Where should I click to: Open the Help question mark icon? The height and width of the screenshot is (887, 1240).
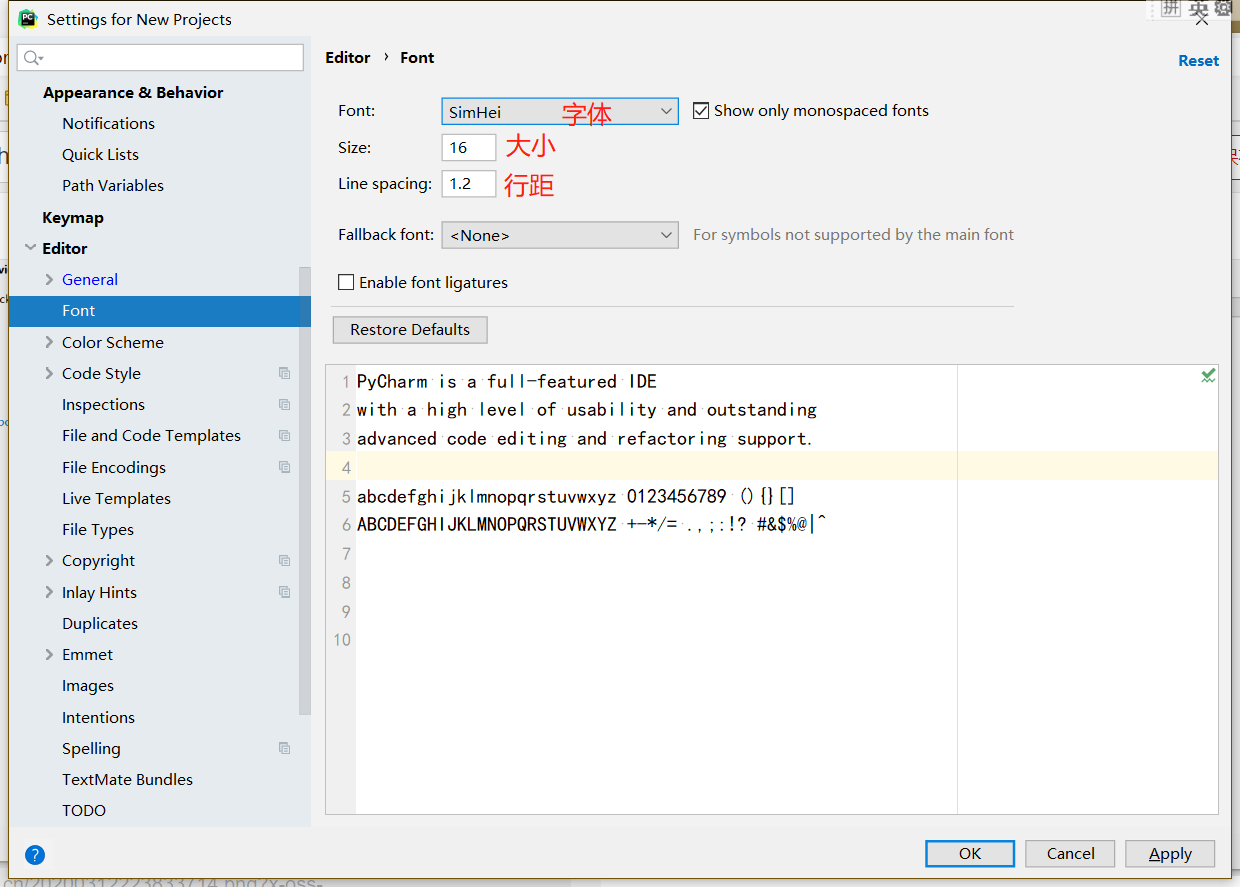[35, 855]
